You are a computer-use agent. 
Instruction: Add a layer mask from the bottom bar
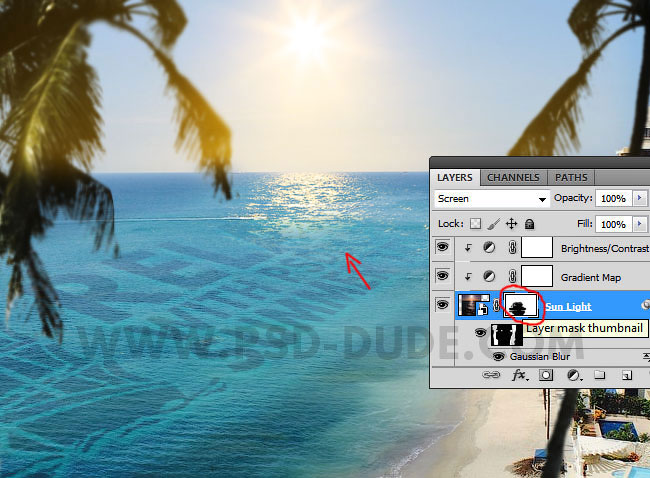coord(547,376)
